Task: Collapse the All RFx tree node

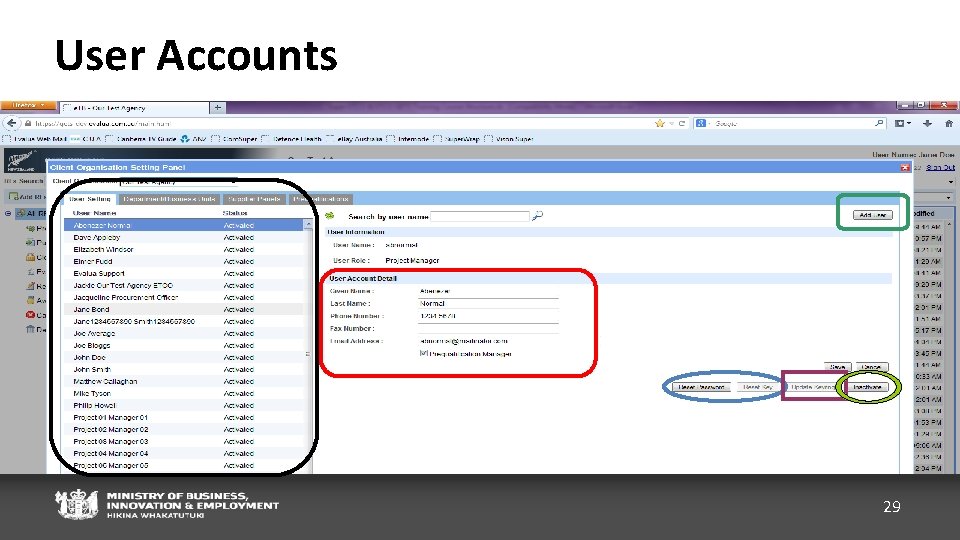Action: 8,214
